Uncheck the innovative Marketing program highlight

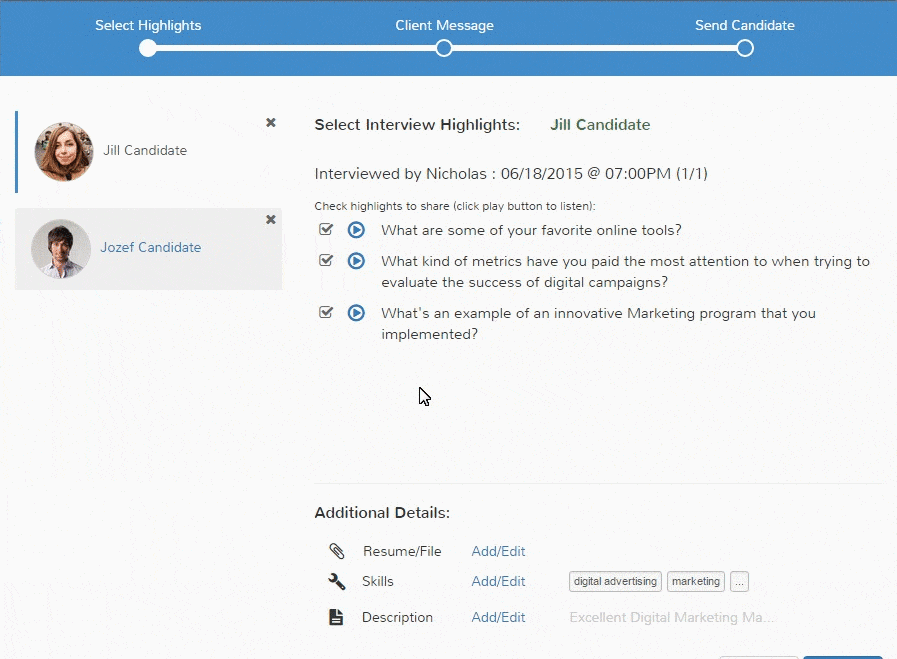point(326,312)
